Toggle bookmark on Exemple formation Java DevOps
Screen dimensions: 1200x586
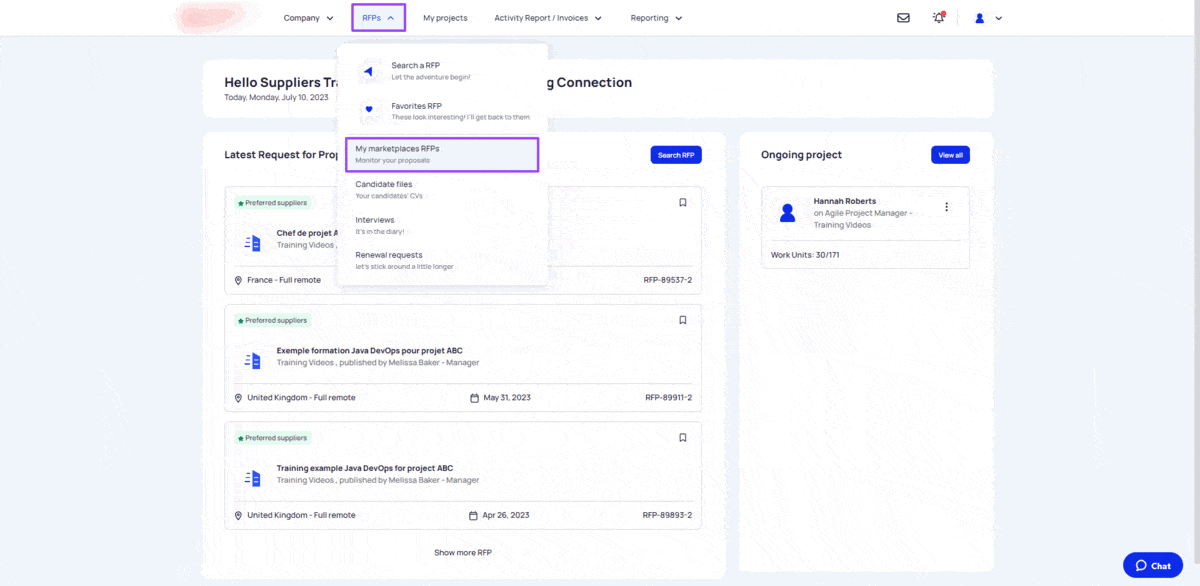(683, 320)
